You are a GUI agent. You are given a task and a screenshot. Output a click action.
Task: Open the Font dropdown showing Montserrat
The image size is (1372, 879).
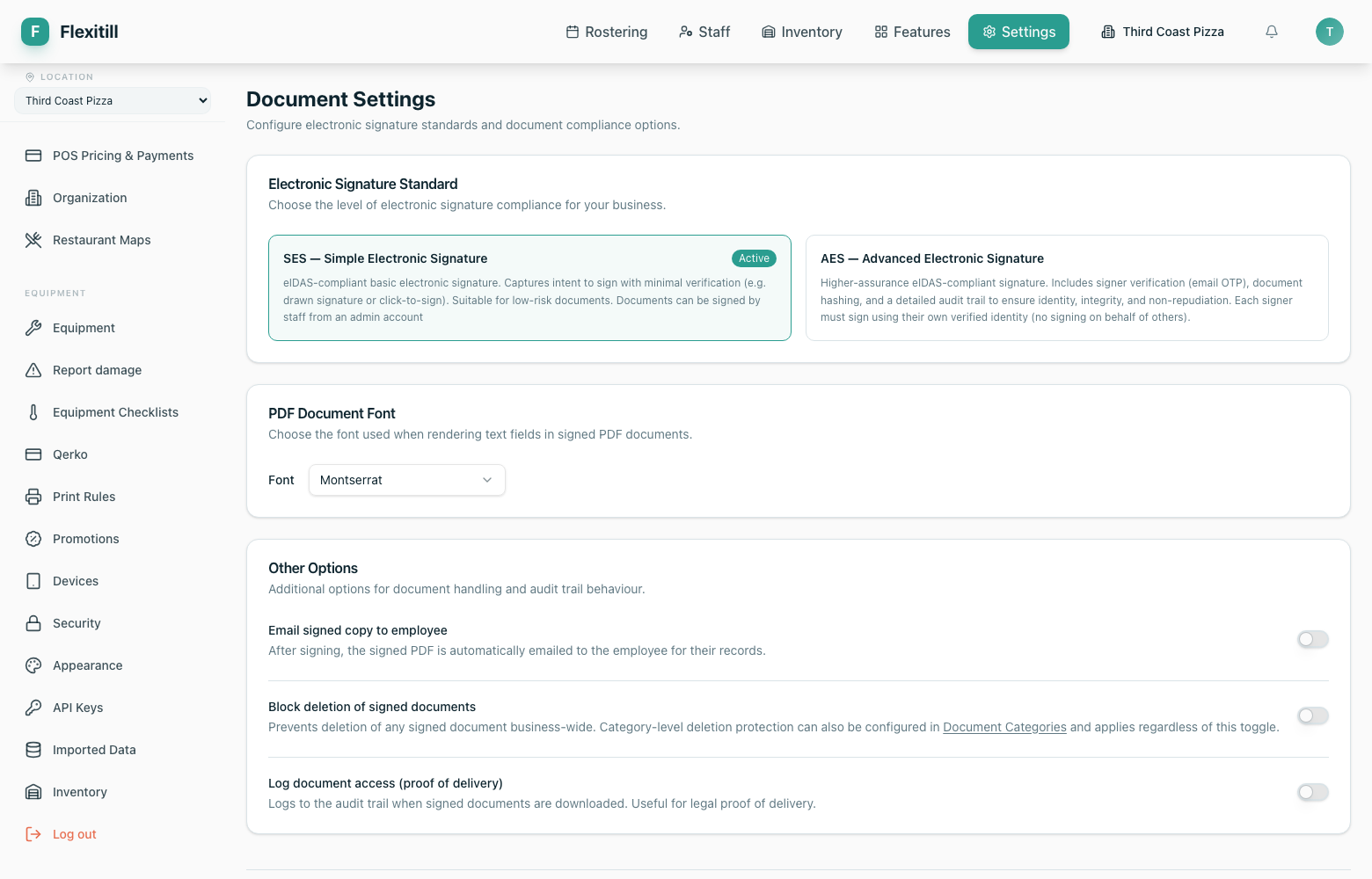(x=407, y=480)
